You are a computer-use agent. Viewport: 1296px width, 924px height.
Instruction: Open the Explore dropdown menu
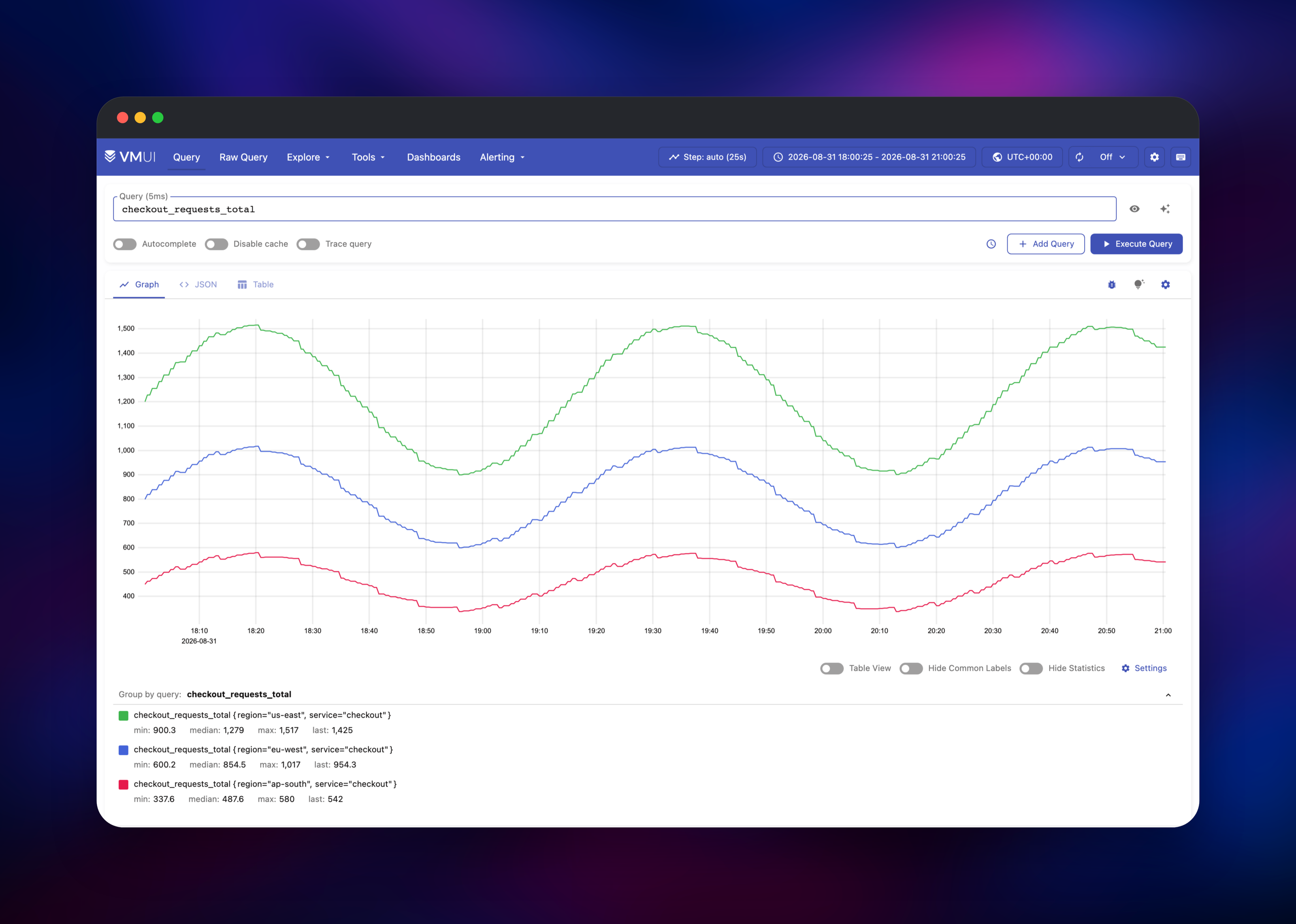308,157
